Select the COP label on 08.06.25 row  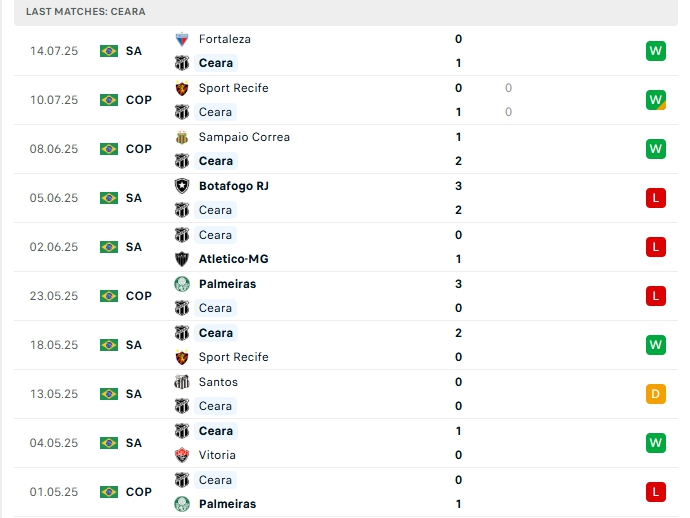(139, 149)
